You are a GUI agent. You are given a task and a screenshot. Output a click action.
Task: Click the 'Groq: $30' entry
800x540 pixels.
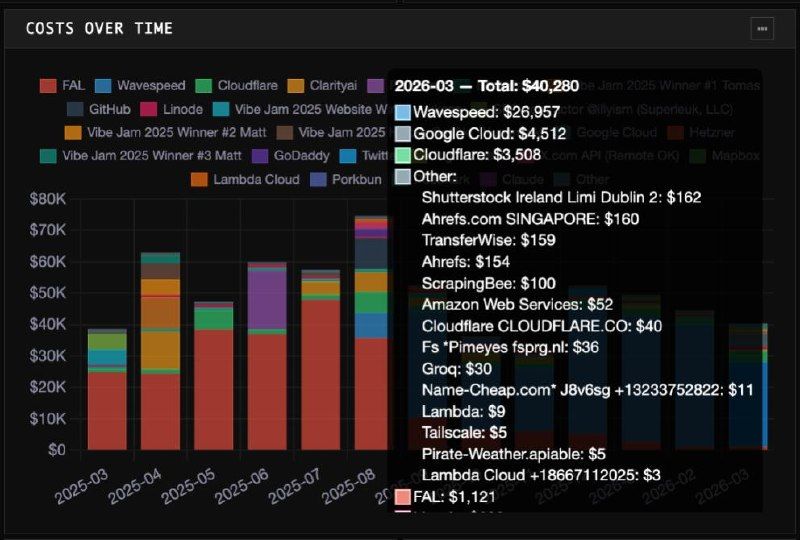coord(457,369)
